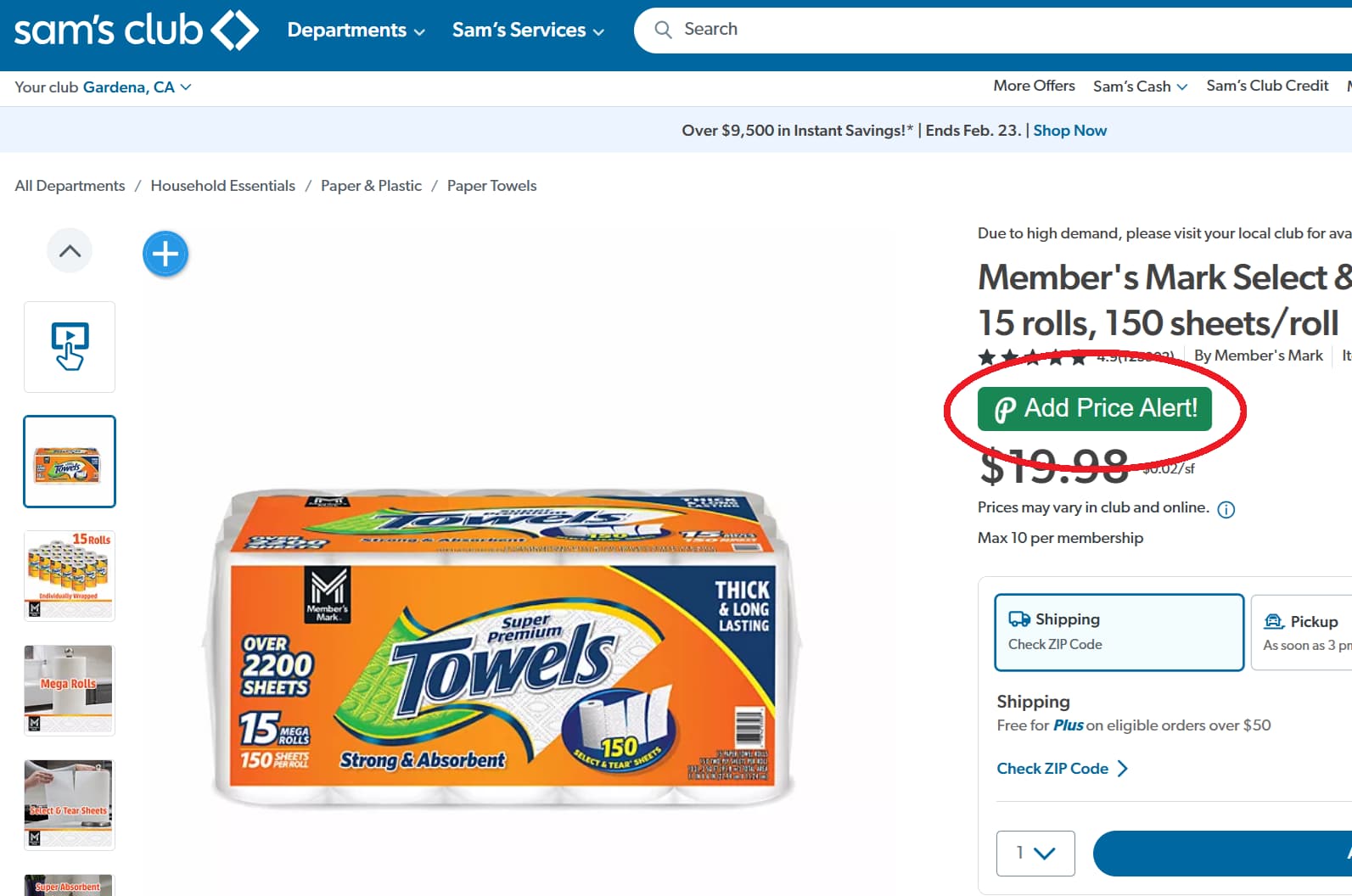This screenshot has width=1352, height=896.
Task: Select the Mega Rolls product thumbnail
Action: click(69, 689)
